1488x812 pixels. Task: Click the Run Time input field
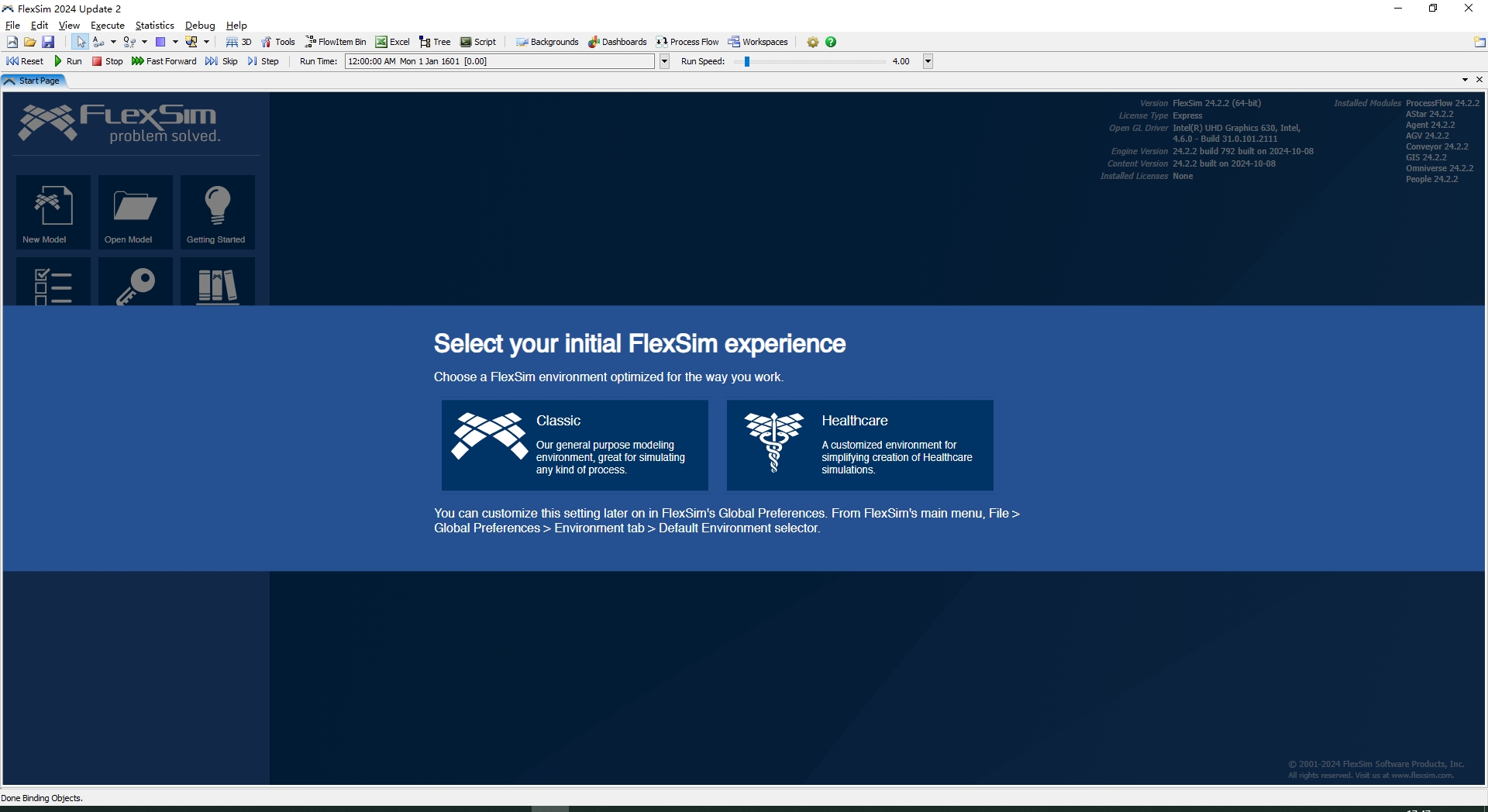click(x=499, y=61)
